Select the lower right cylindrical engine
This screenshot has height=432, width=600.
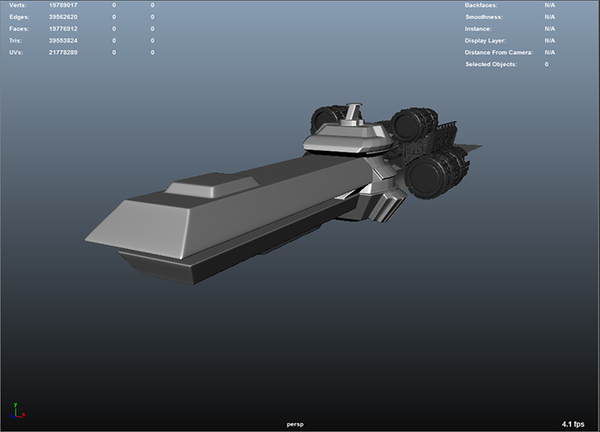436,175
